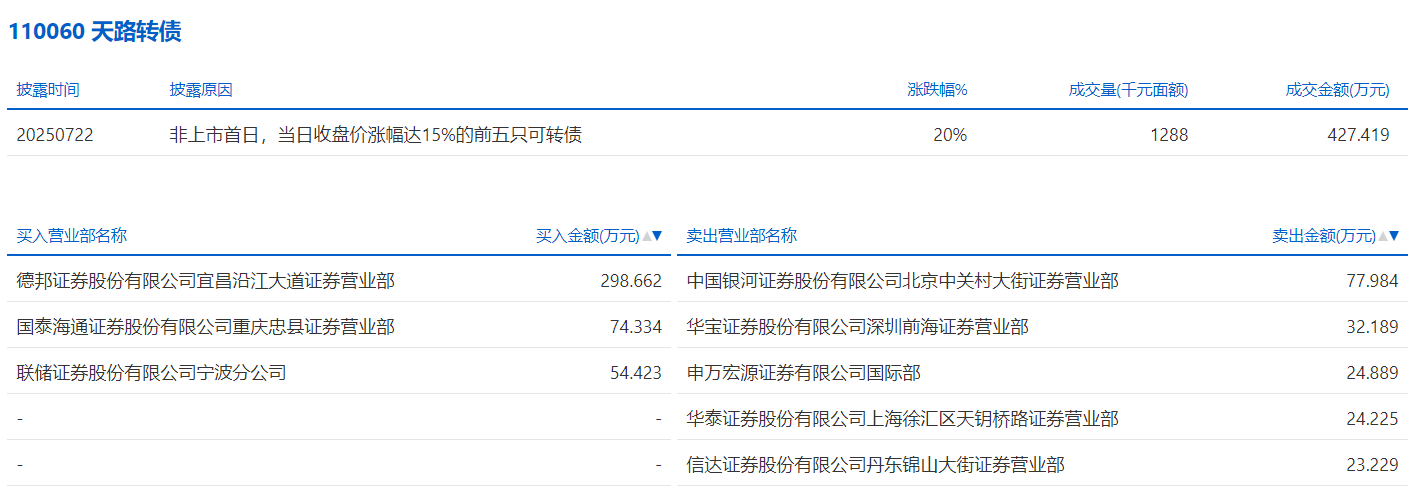
Task: Open 华泰证券 上海徐汇区天钥桥路 entry
Action: [x=902, y=419]
